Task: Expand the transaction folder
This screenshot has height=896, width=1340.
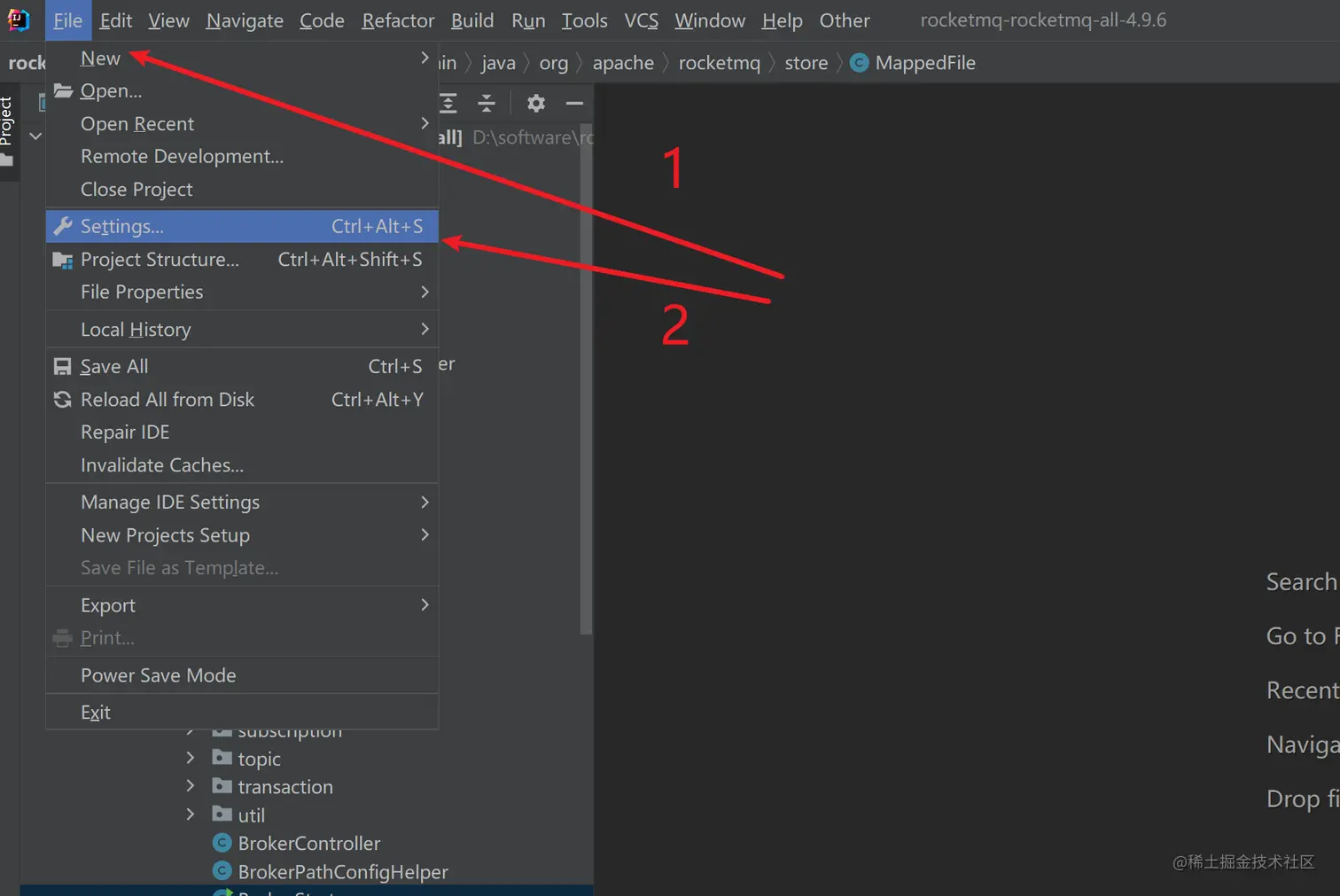Action: click(190, 786)
